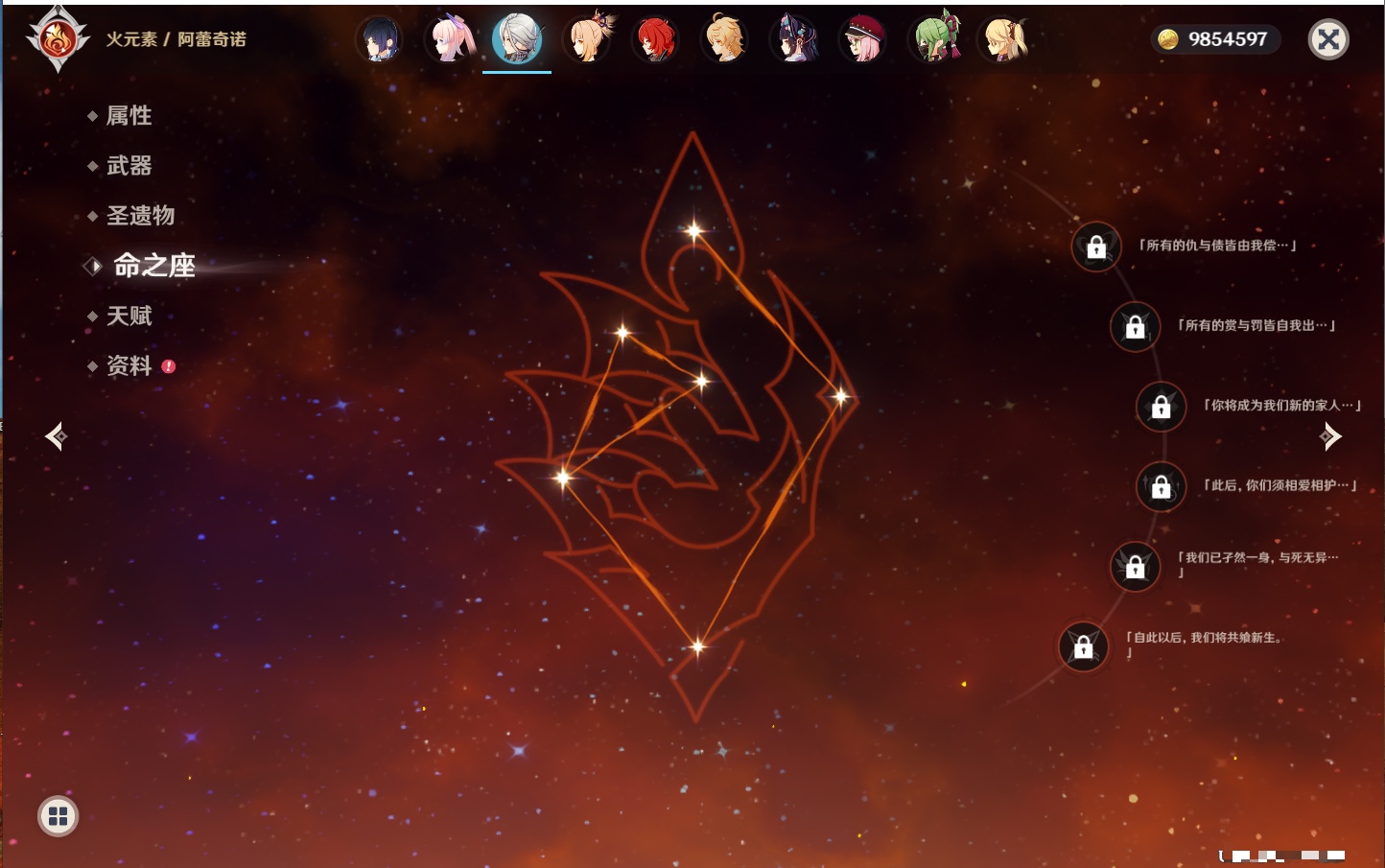Open the grid menu button at bottom left
The width and height of the screenshot is (1385, 868).
click(x=58, y=816)
